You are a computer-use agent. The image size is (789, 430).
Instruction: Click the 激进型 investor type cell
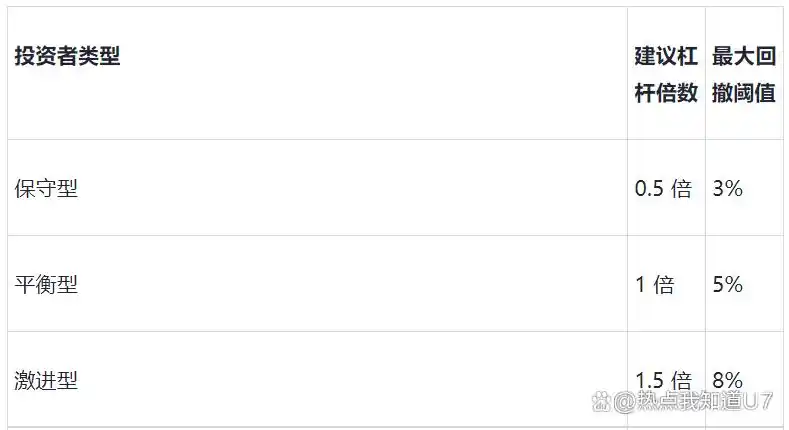tap(46, 381)
